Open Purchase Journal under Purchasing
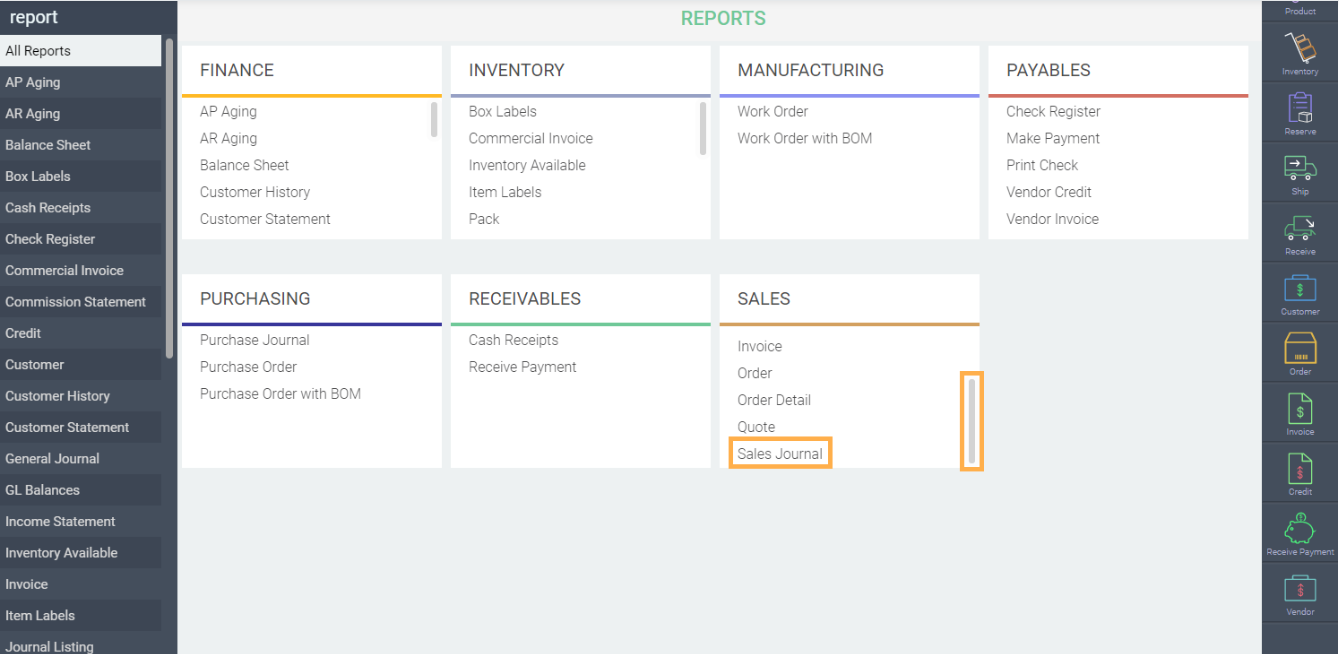This screenshot has height=655, width=1339. pyautogui.click(x=254, y=340)
